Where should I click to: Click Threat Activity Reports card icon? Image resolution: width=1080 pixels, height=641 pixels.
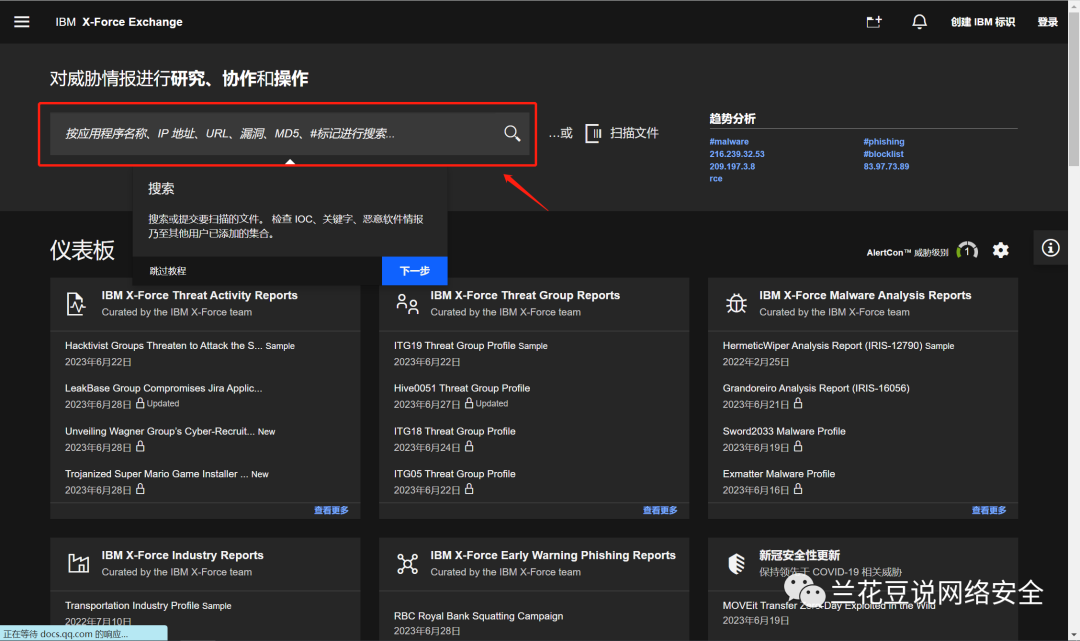click(x=76, y=304)
